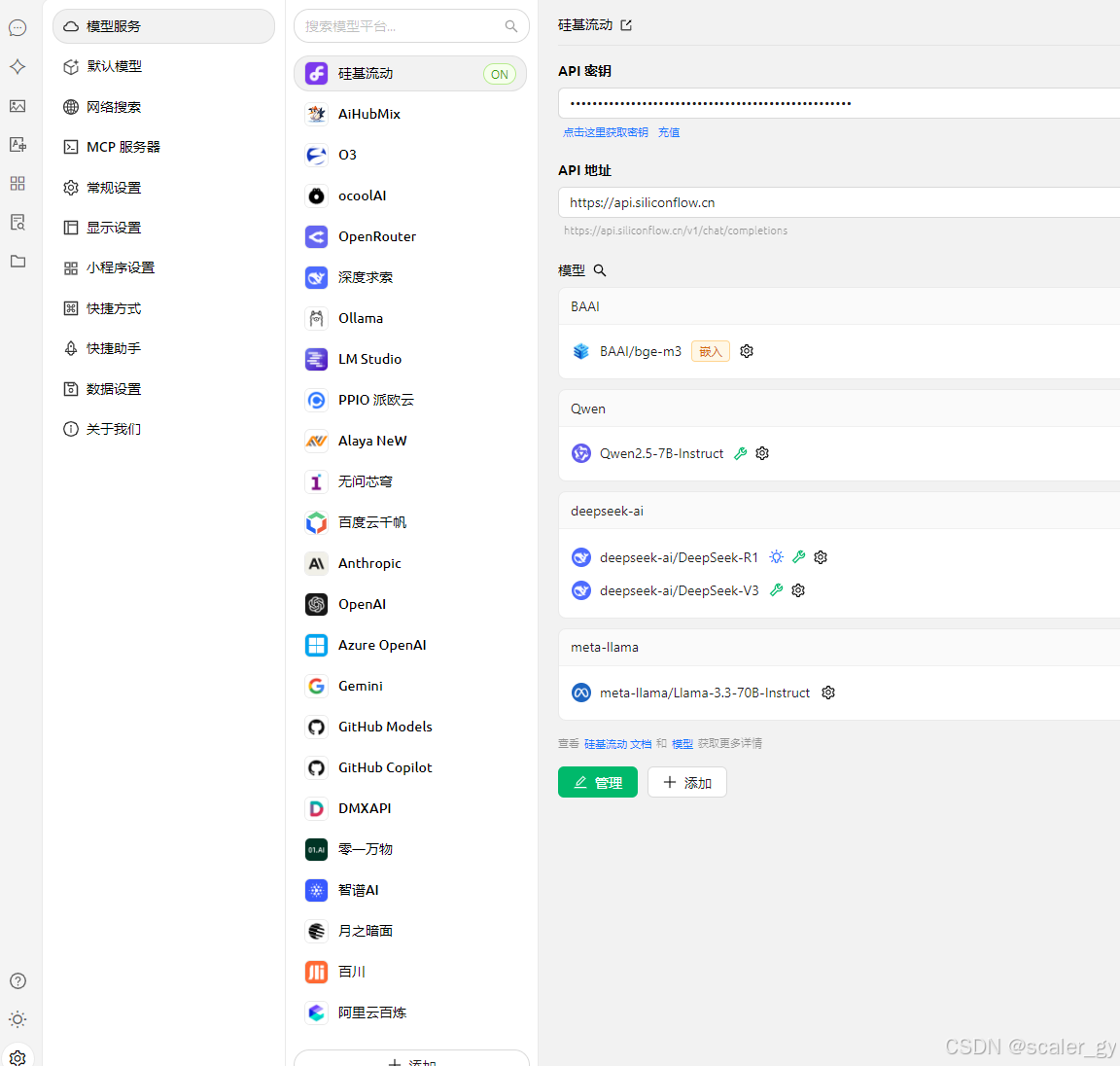The image size is (1120, 1066).
Task: Select AiHubMix provider
Action: (410, 115)
